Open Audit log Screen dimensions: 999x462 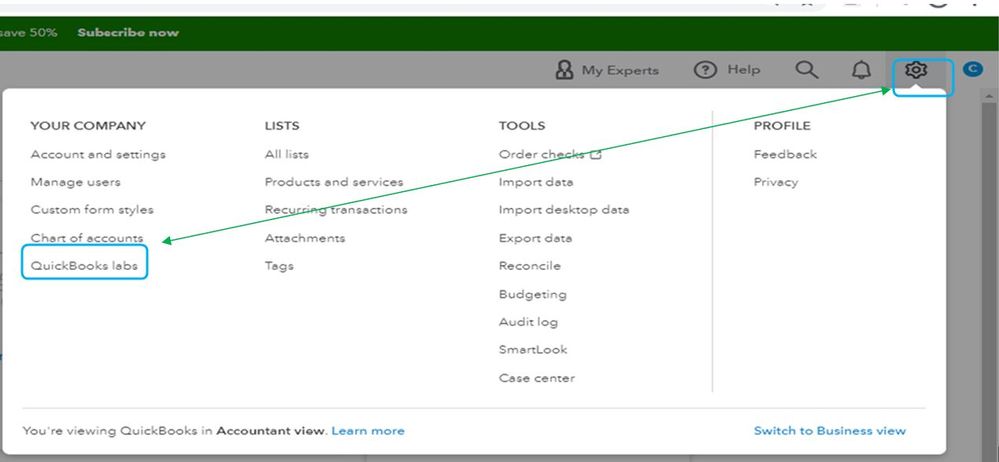click(528, 322)
